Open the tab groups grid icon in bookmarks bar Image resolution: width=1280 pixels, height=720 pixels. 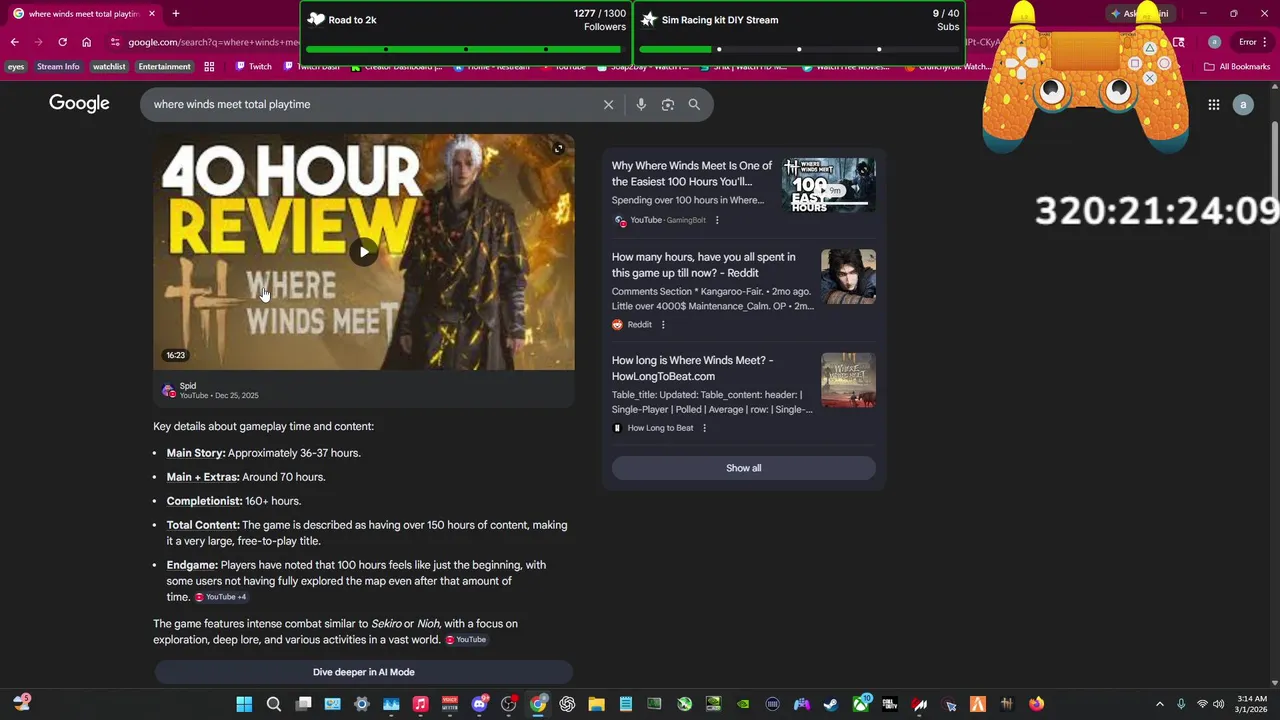pyautogui.click(x=209, y=67)
